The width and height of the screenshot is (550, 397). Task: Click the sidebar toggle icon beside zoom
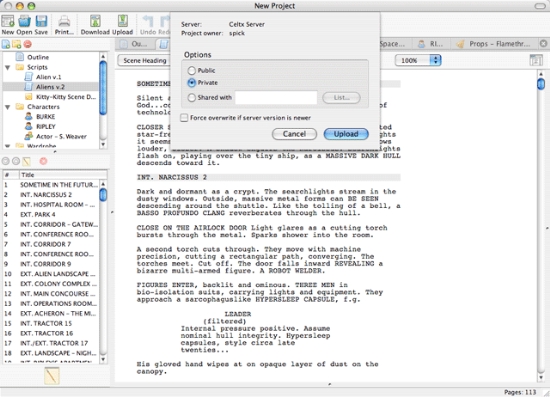point(536,60)
